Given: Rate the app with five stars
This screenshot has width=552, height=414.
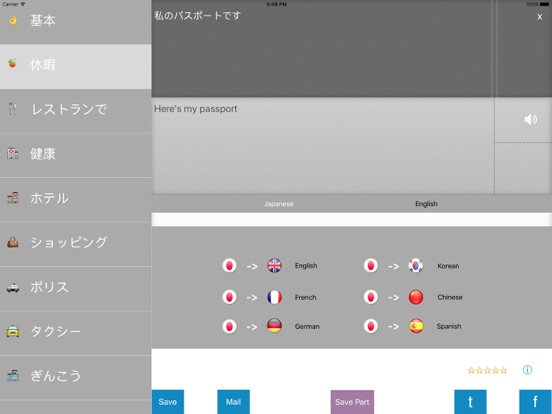Looking at the screenshot, I should [x=487, y=370].
